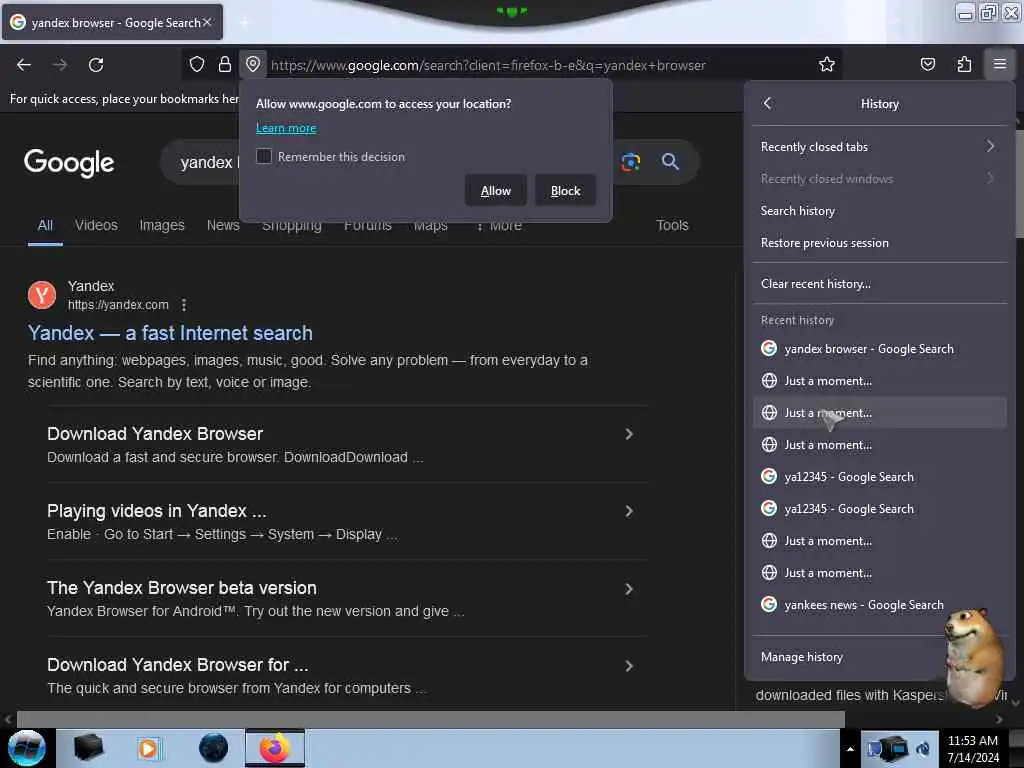Block location access
The image size is (1024, 768).
coord(566,191)
